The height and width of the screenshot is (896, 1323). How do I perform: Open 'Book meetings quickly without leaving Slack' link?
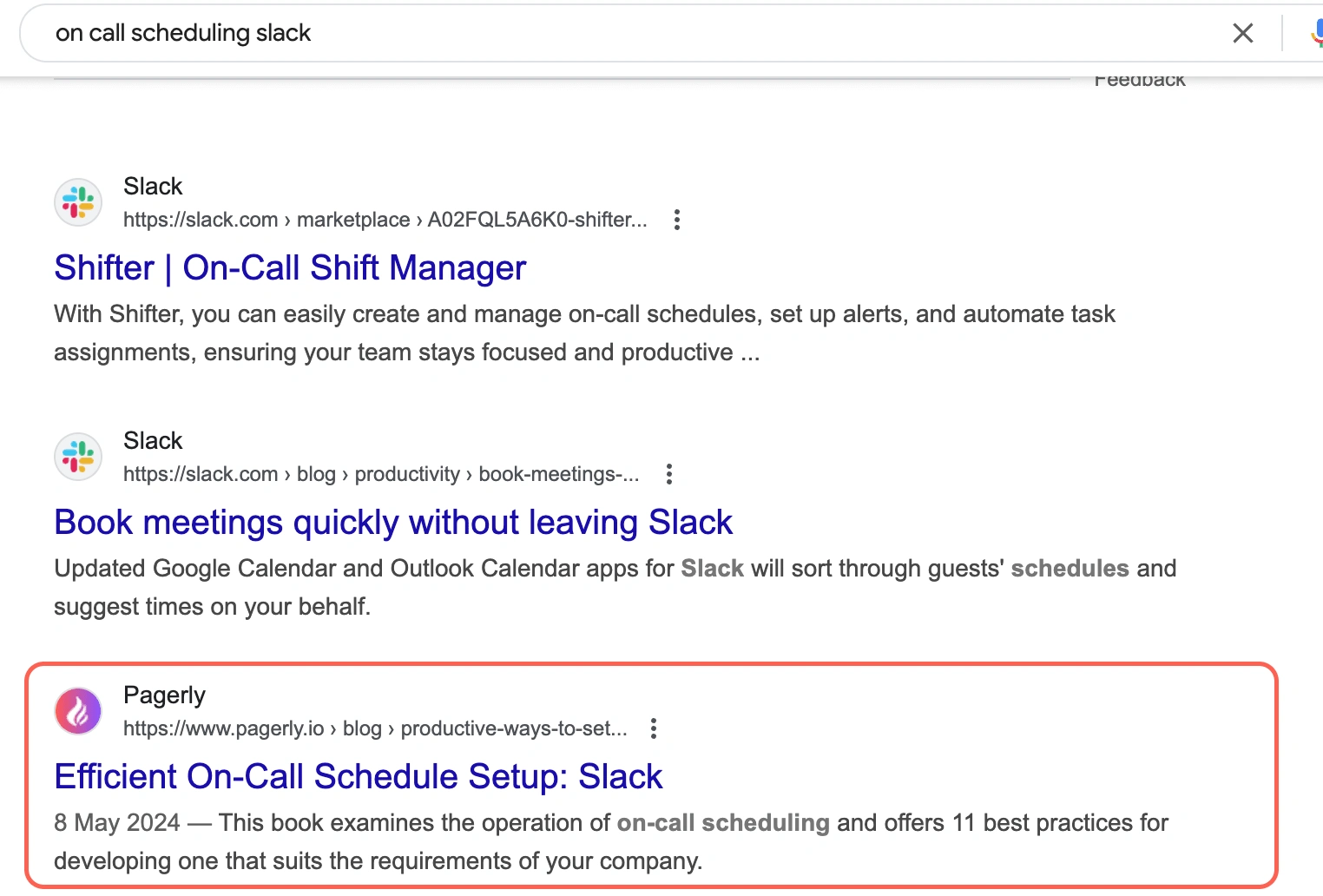(x=393, y=522)
